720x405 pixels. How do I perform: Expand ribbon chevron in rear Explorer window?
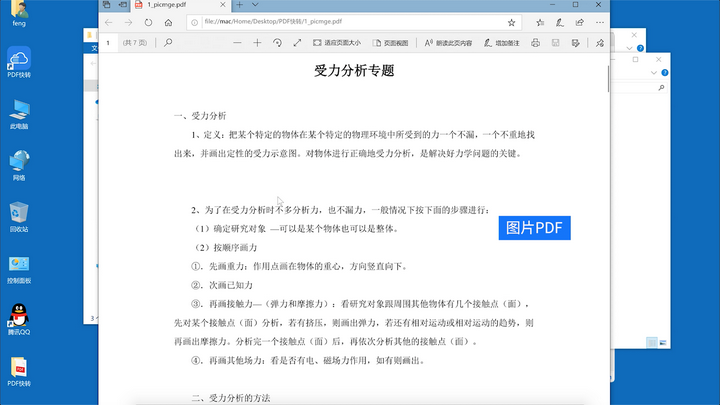(x=629, y=48)
